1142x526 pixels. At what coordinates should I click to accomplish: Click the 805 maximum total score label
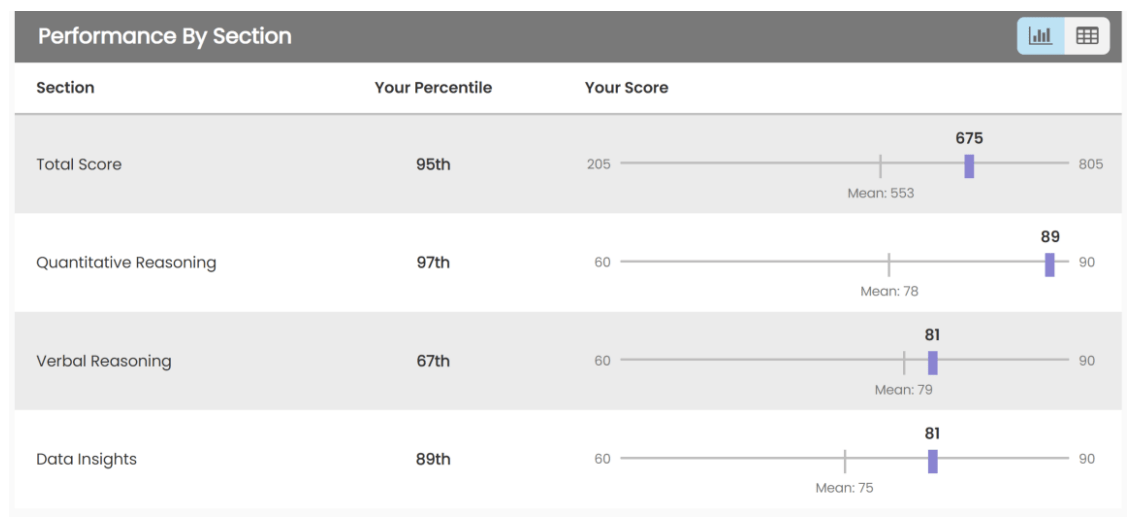pos(1090,165)
